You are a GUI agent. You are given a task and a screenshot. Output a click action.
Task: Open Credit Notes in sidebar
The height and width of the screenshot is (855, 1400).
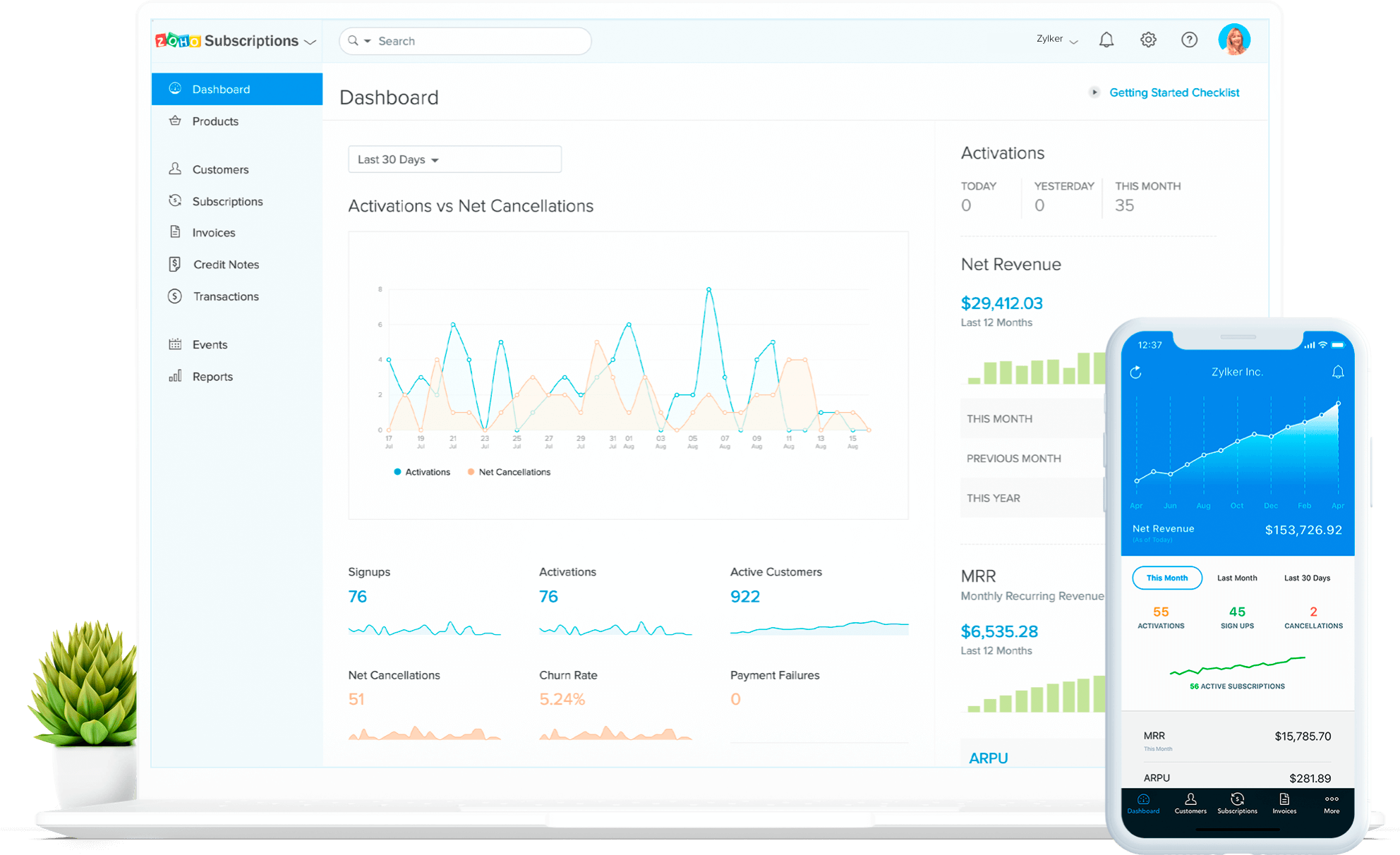(x=237, y=264)
